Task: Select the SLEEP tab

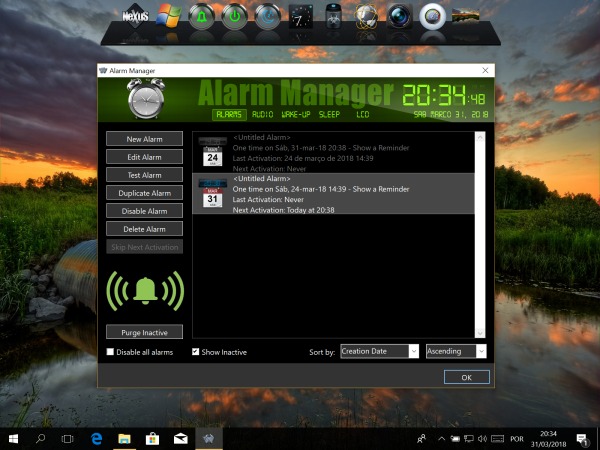Action: tap(329, 115)
